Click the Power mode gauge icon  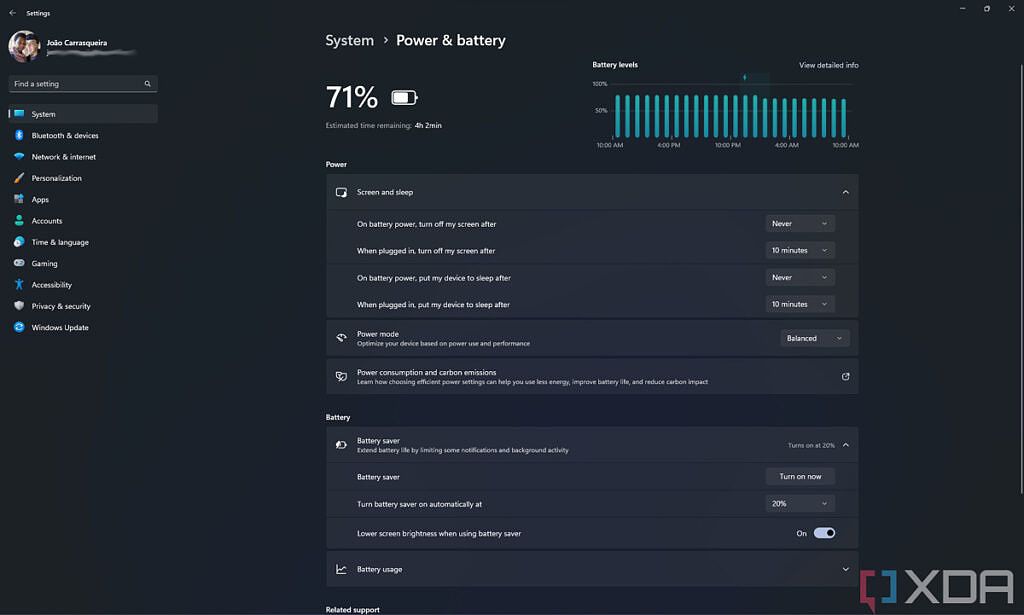(343, 337)
